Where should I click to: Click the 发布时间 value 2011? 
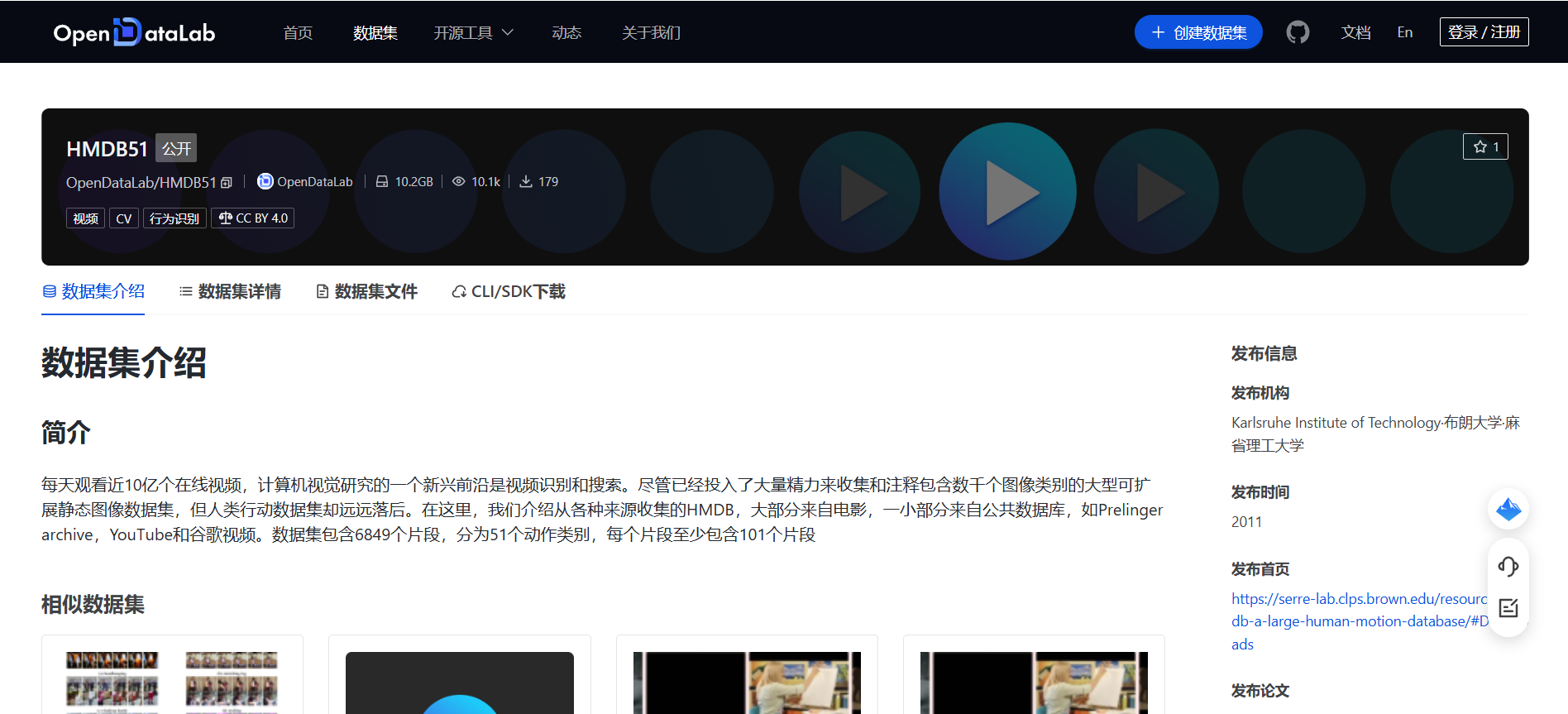[x=1246, y=522]
